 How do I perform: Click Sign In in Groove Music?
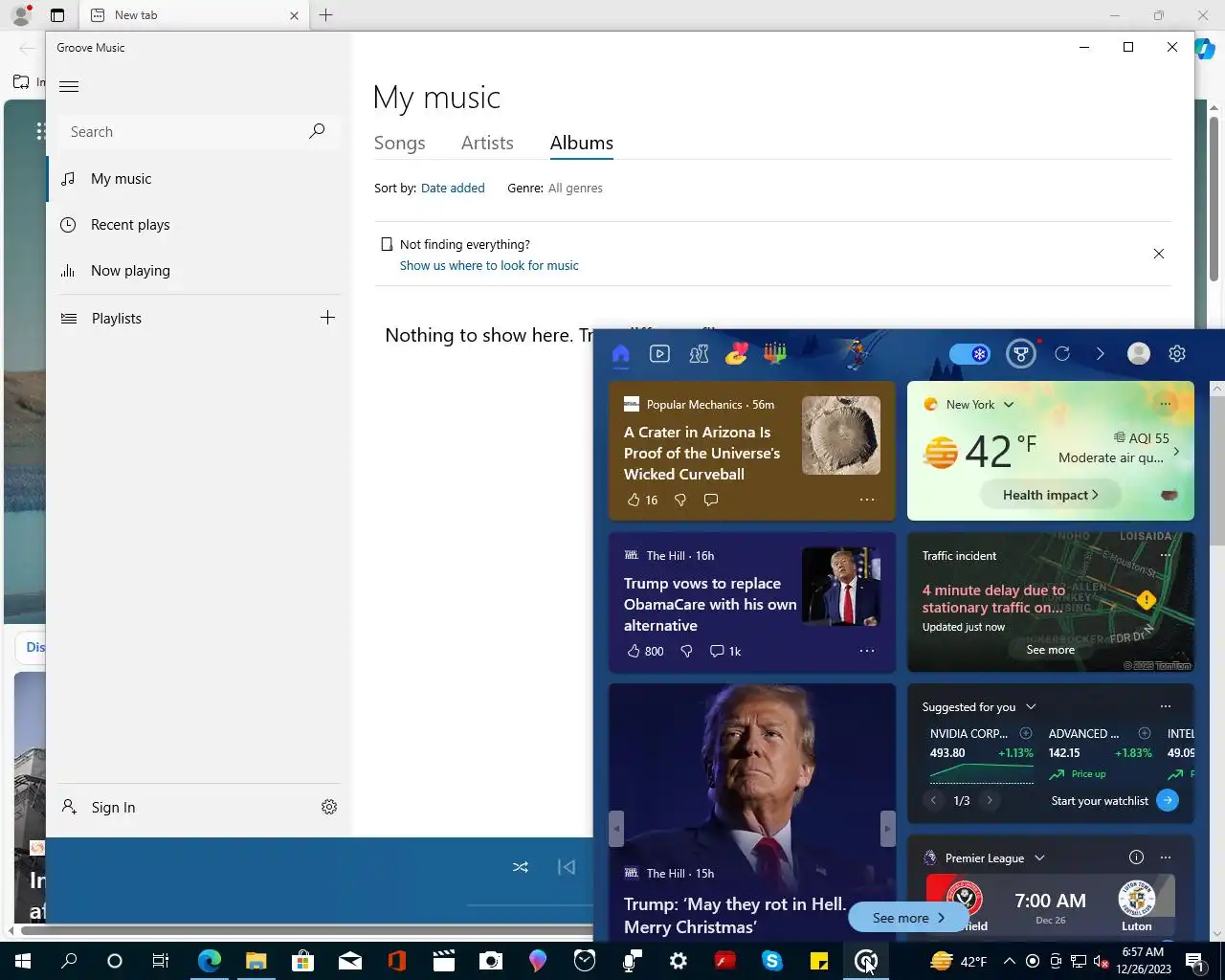tap(113, 808)
